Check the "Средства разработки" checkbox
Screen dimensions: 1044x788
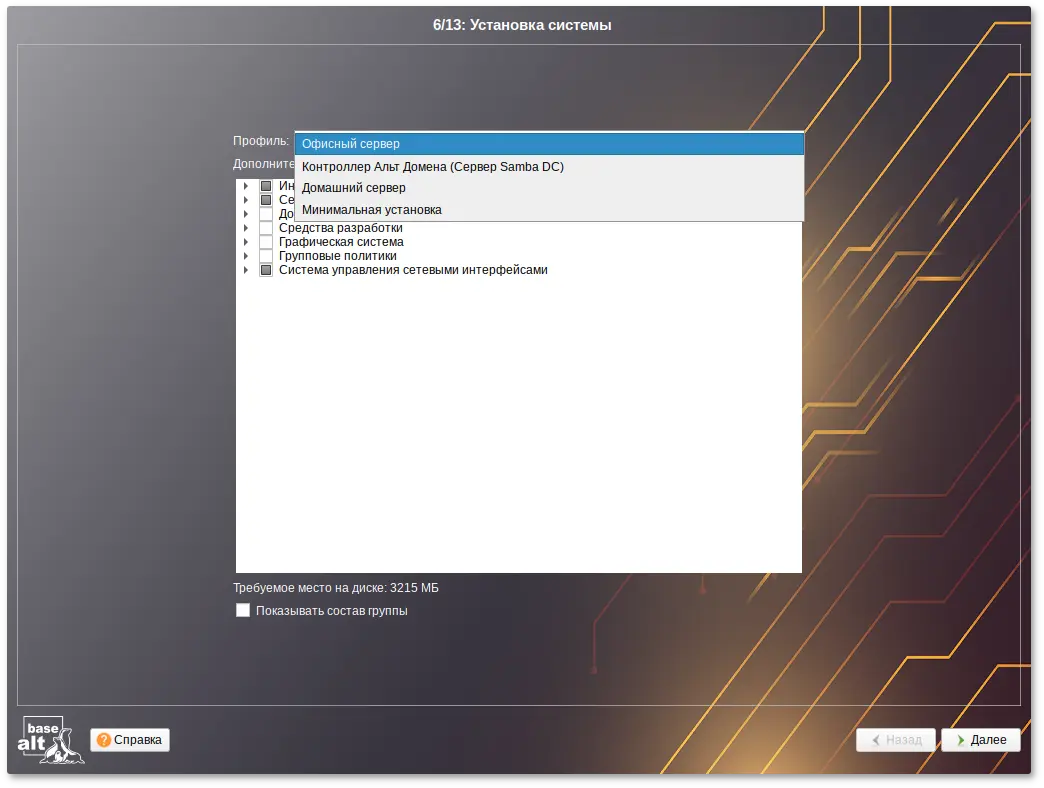point(266,228)
